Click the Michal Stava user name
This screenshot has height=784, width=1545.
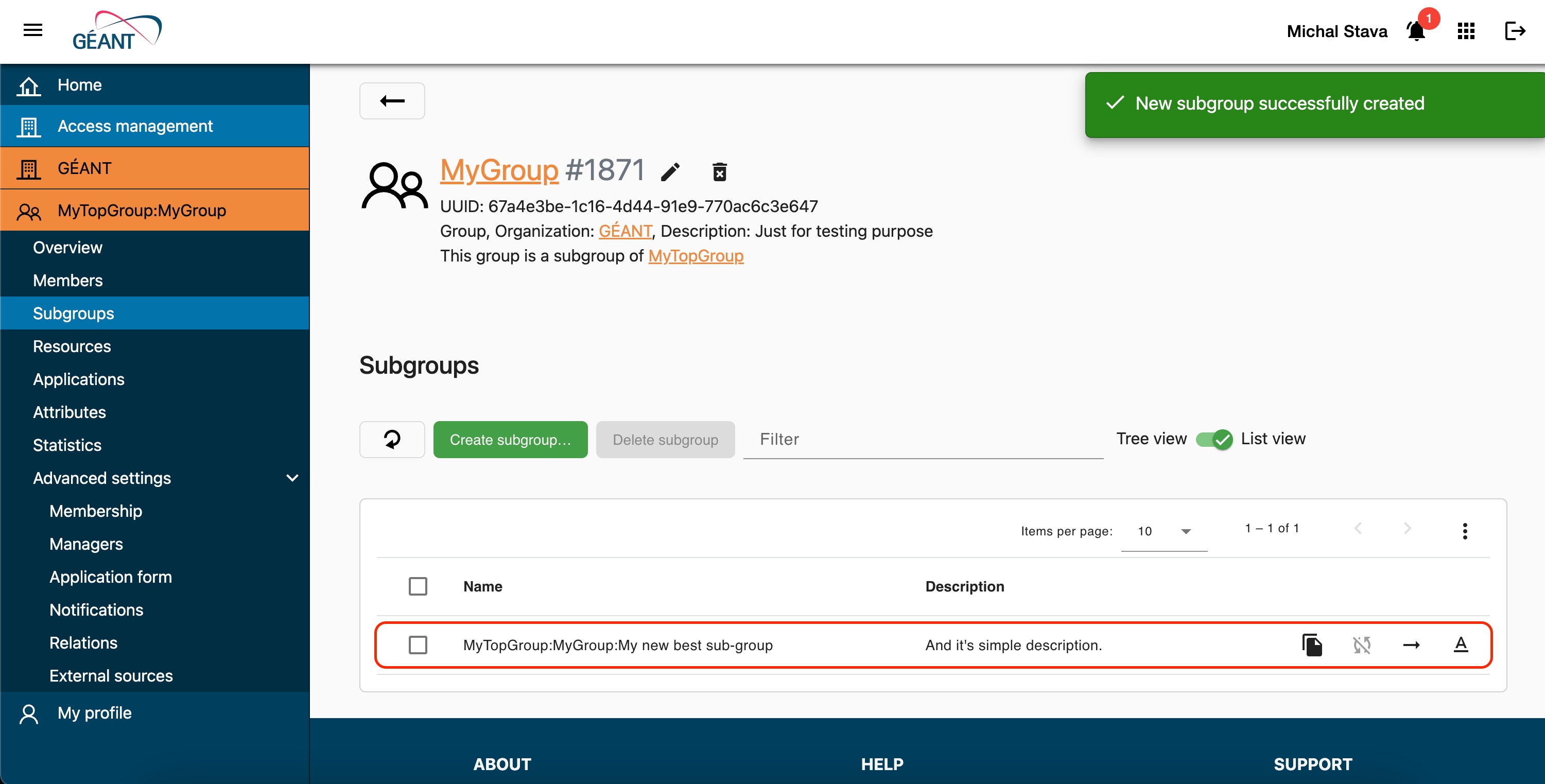click(1337, 31)
